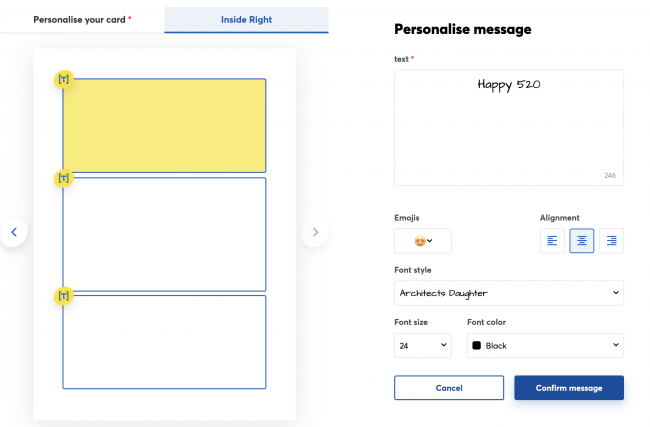Click into the Happy 520 message text area
The width and height of the screenshot is (650, 427).
[x=509, y=128]
